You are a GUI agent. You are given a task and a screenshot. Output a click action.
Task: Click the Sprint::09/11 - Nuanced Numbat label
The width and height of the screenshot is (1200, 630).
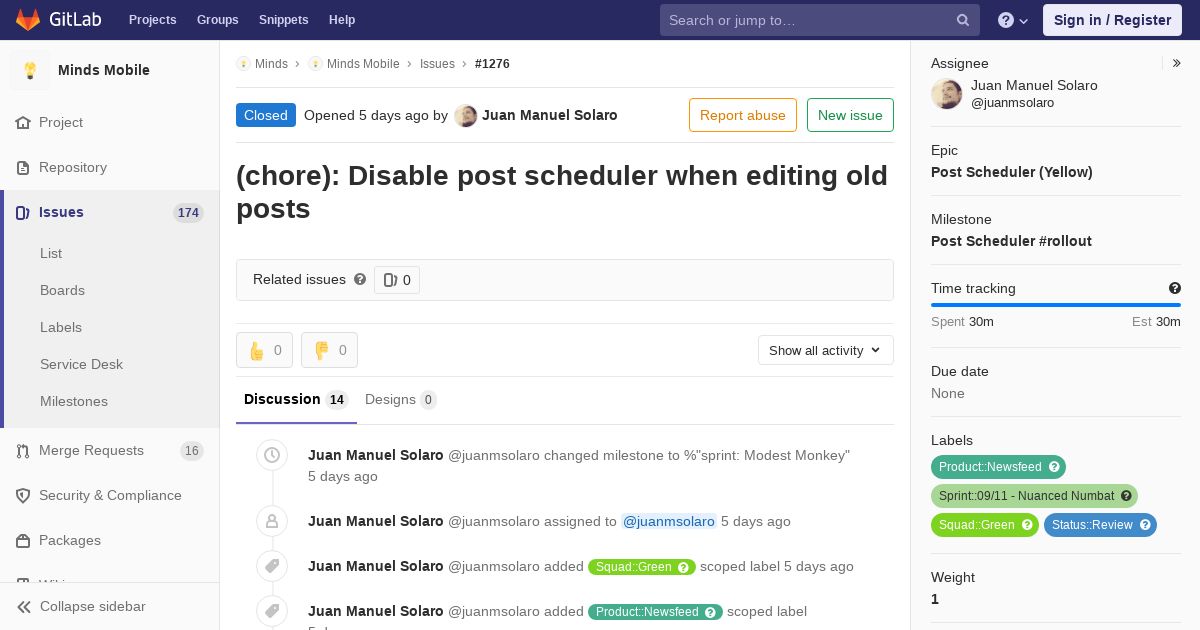(1034, 496)
